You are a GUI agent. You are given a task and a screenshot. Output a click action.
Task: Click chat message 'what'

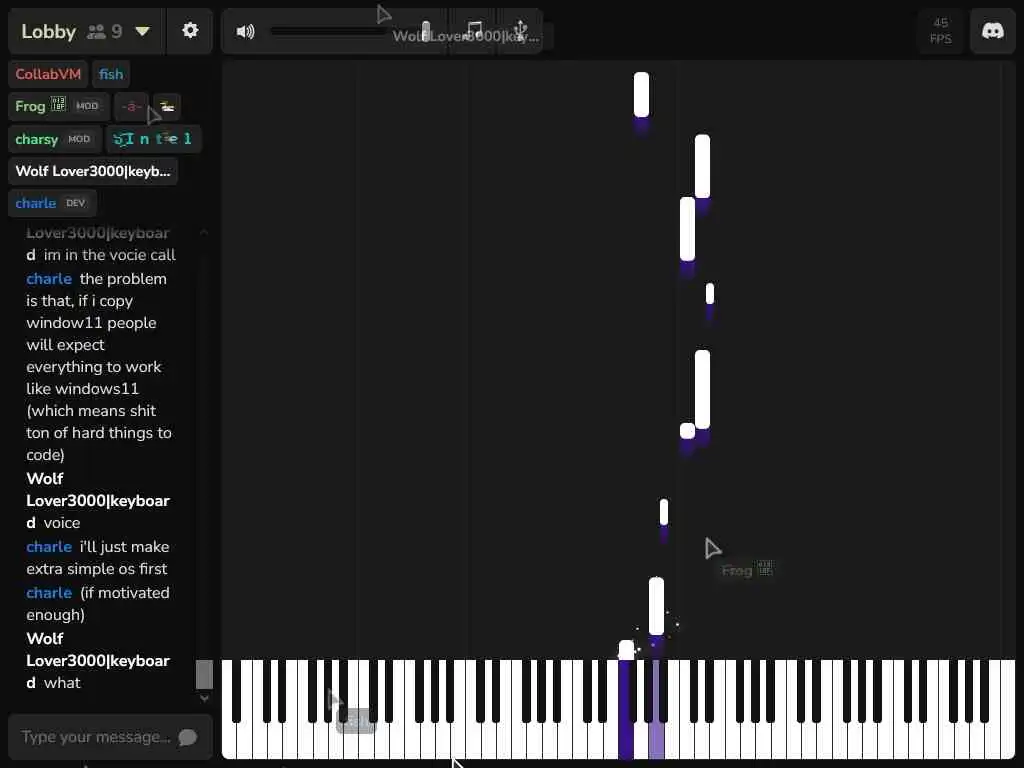(x=62, y=683)
